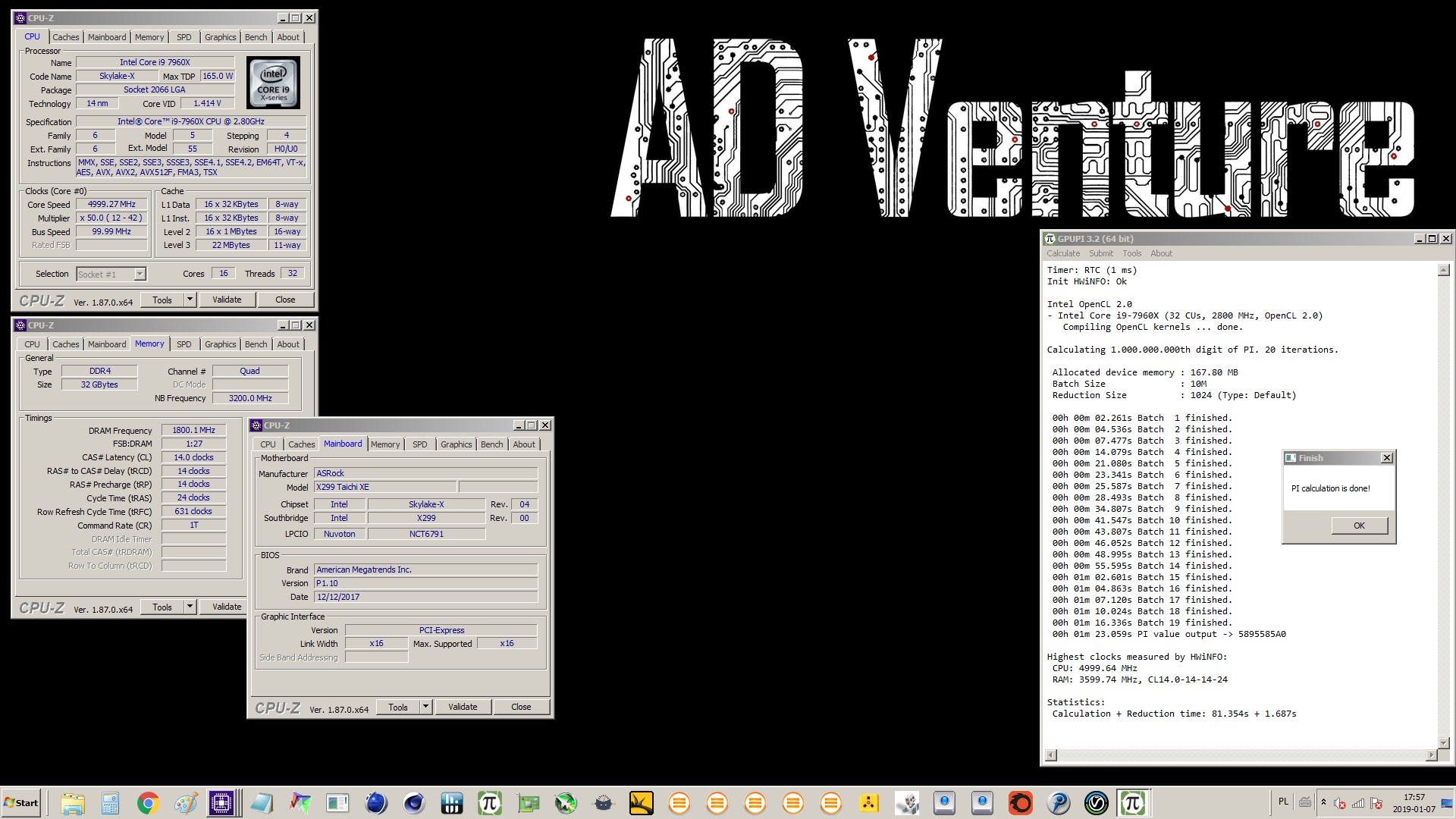This screenshot has width=1456, height=819.
Task: Open the dark furry creature taskbar icon
Action: point(604,803)
